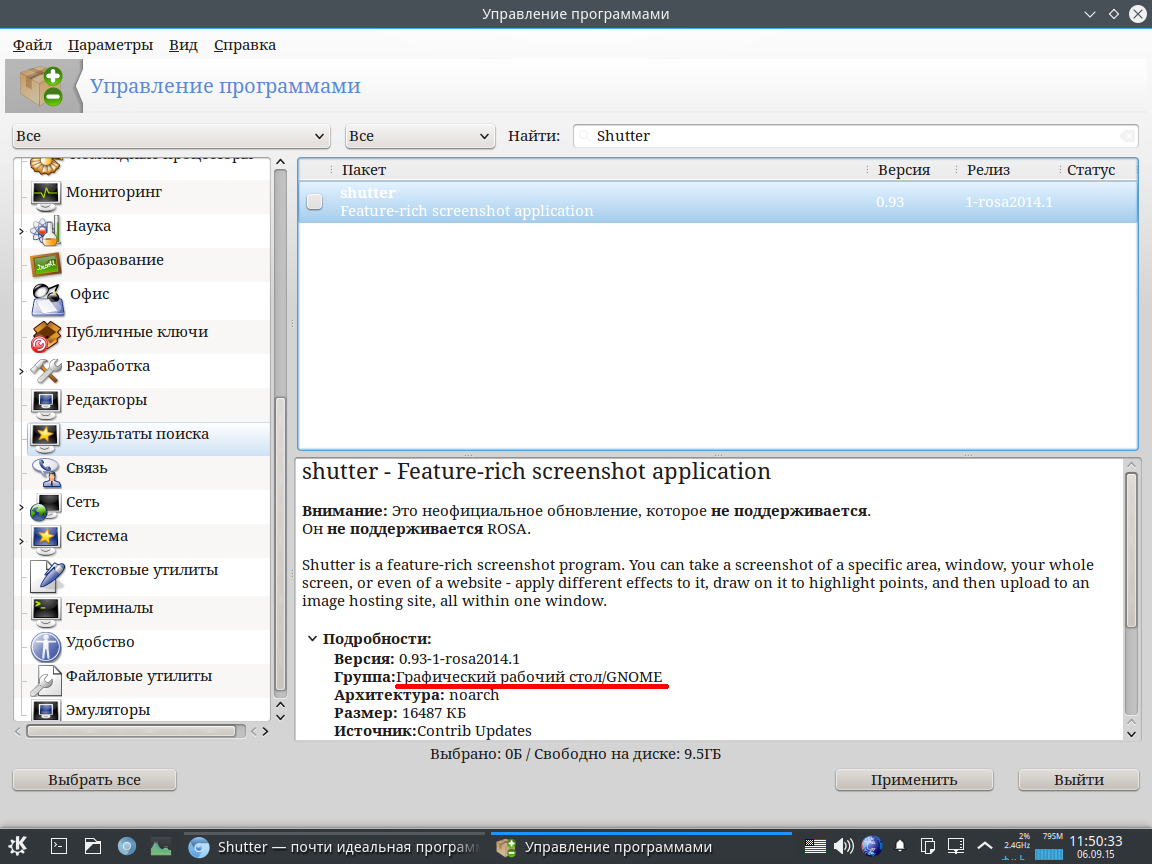The image size is (1152, 864).
Task: Click the Удобство accessibility icon
Action: pyautogui.click(x=46, y=645)
